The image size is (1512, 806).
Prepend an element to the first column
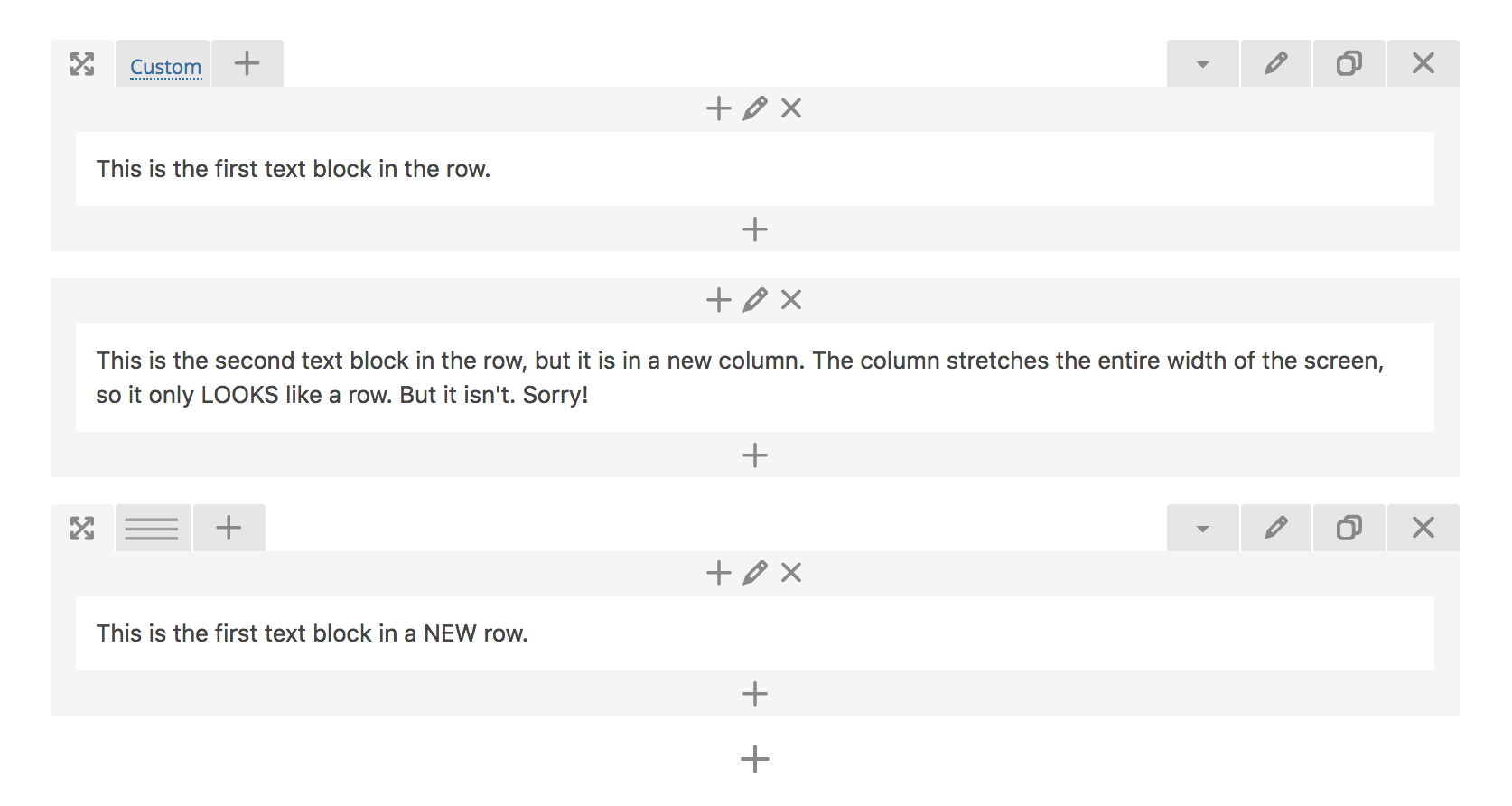719,108
